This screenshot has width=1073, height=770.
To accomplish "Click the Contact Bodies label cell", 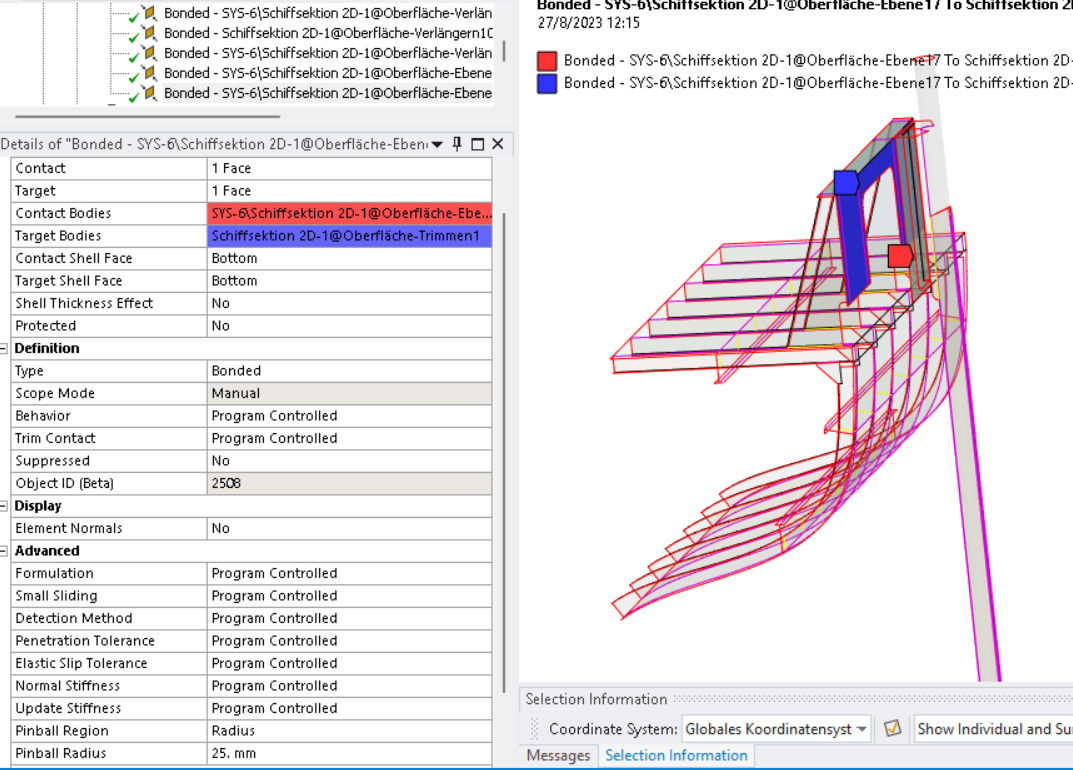I will [109, 214].
